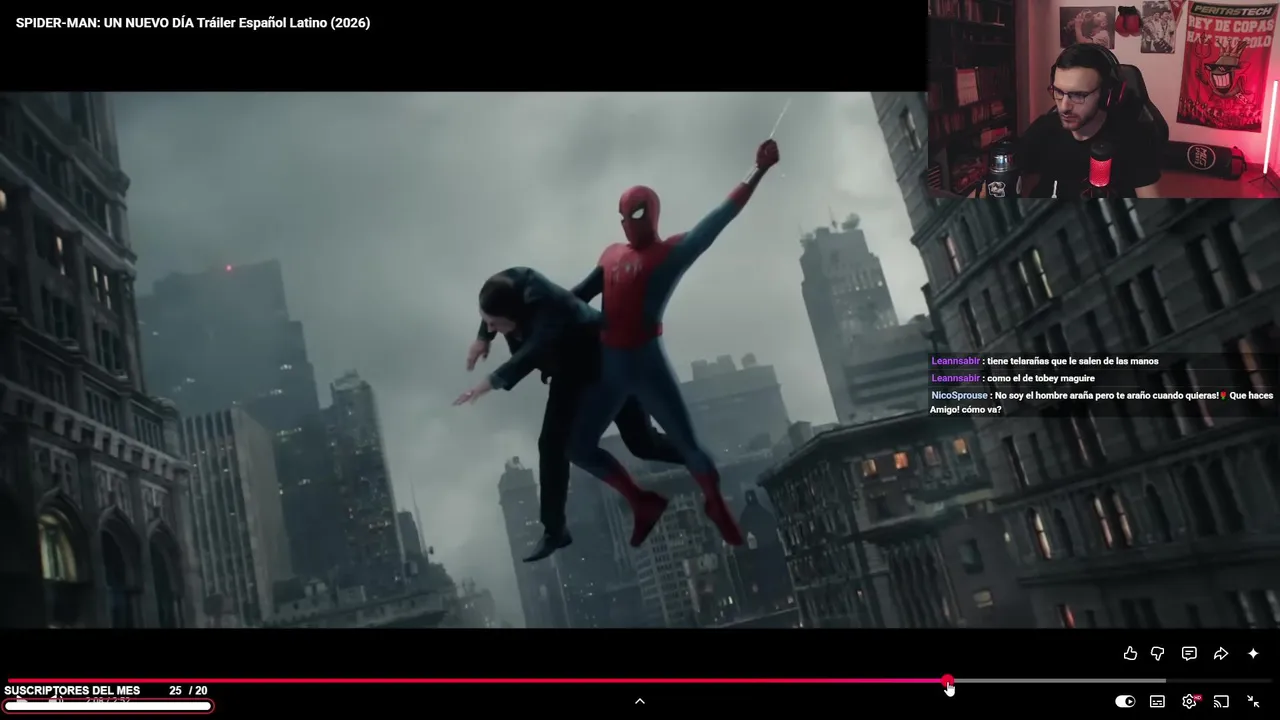Click chat message 'tiene telarañas que le salen'
The height and width of the screenshot is (720, 1280).
point(1072,361)
